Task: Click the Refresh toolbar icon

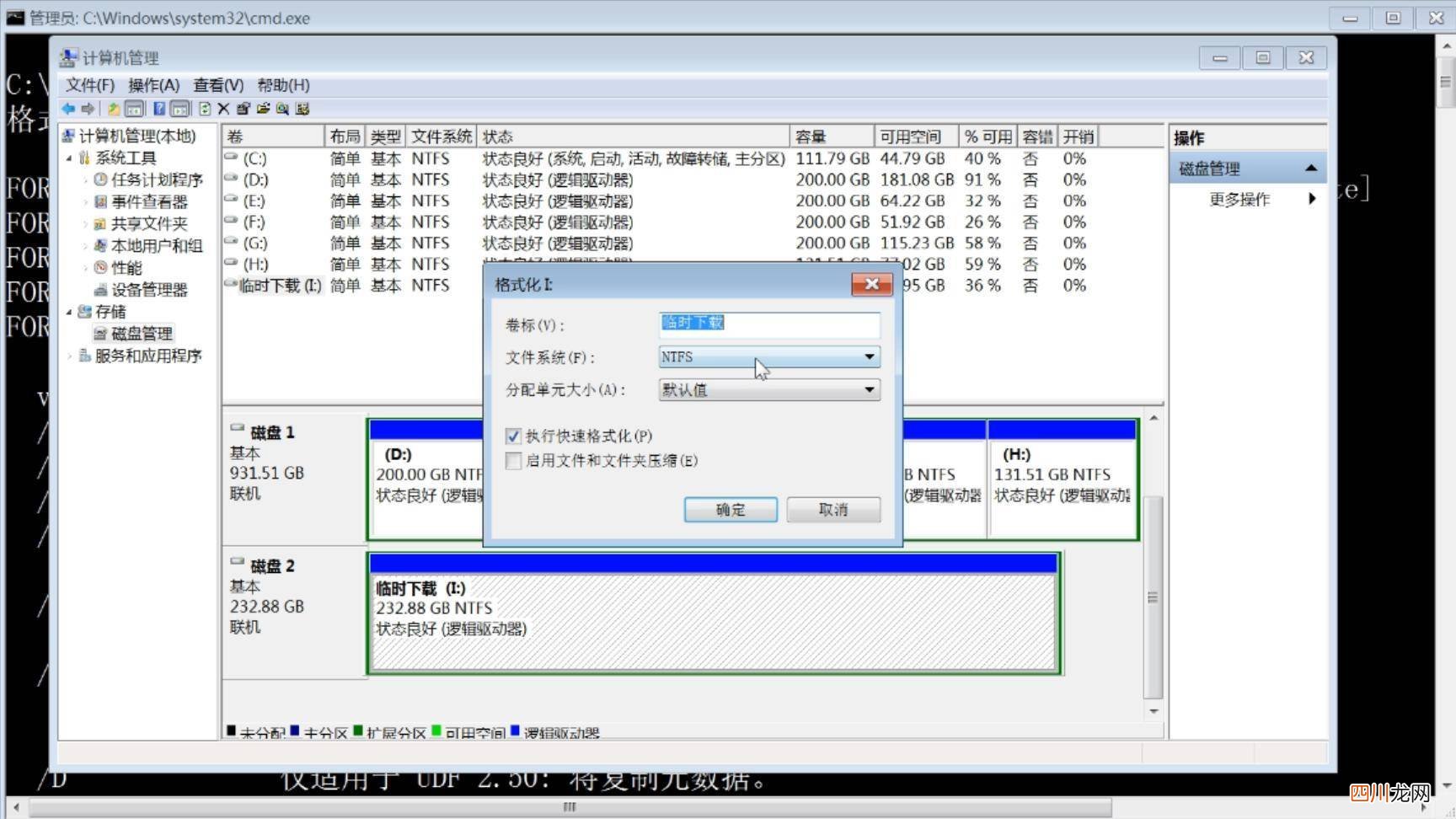Action: (205, 109)
